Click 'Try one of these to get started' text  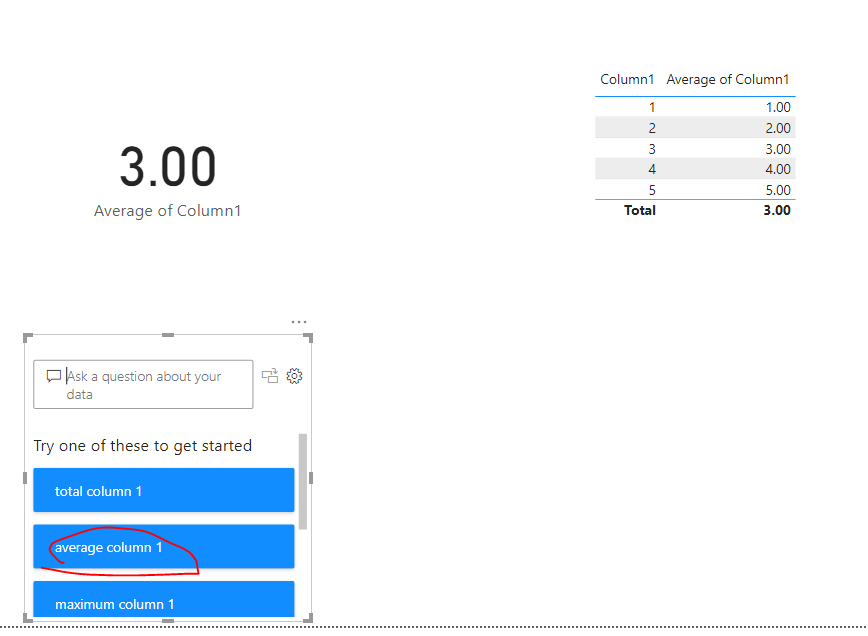[143, 446]
